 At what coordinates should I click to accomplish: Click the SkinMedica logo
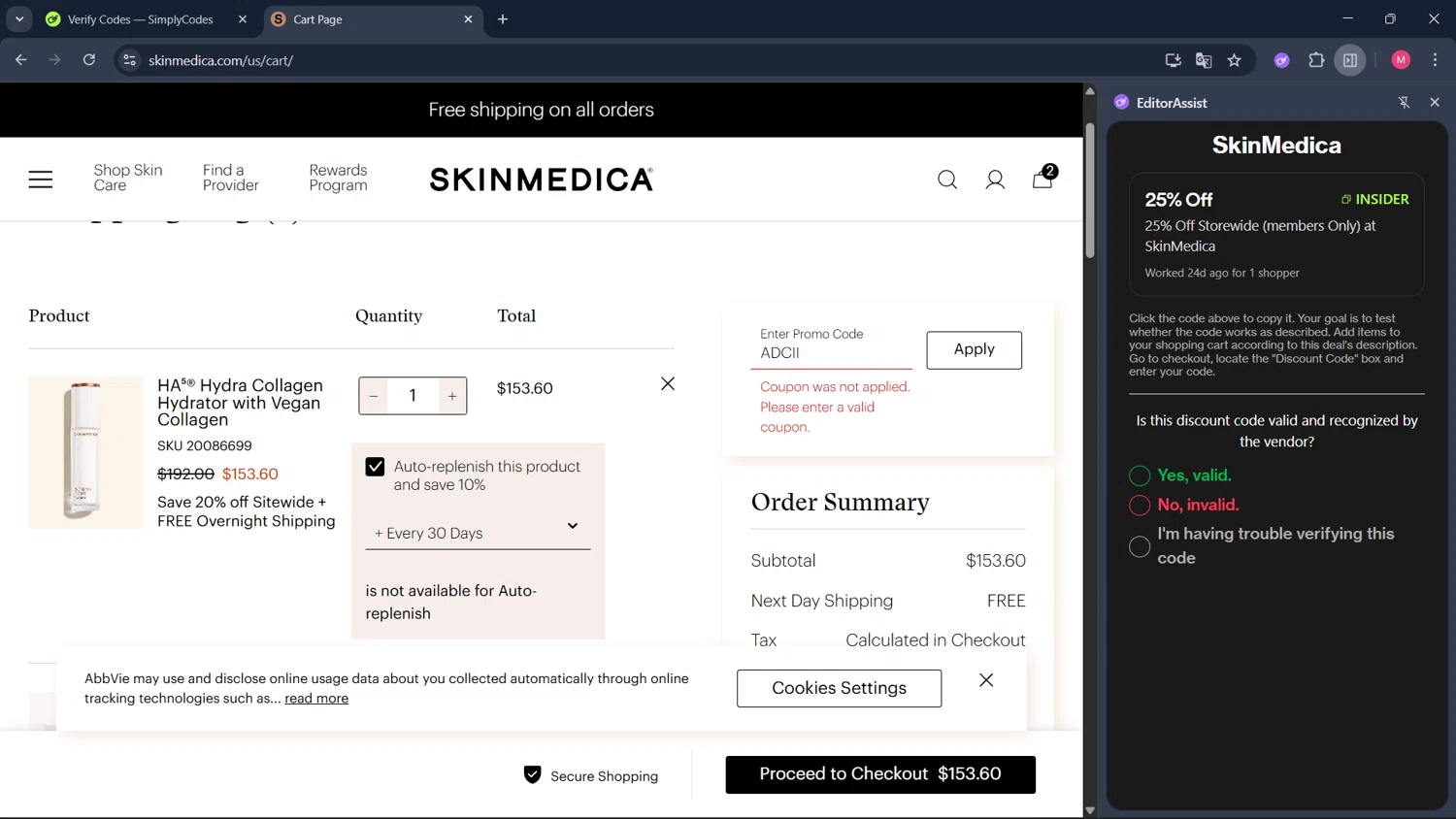[542, 180]
